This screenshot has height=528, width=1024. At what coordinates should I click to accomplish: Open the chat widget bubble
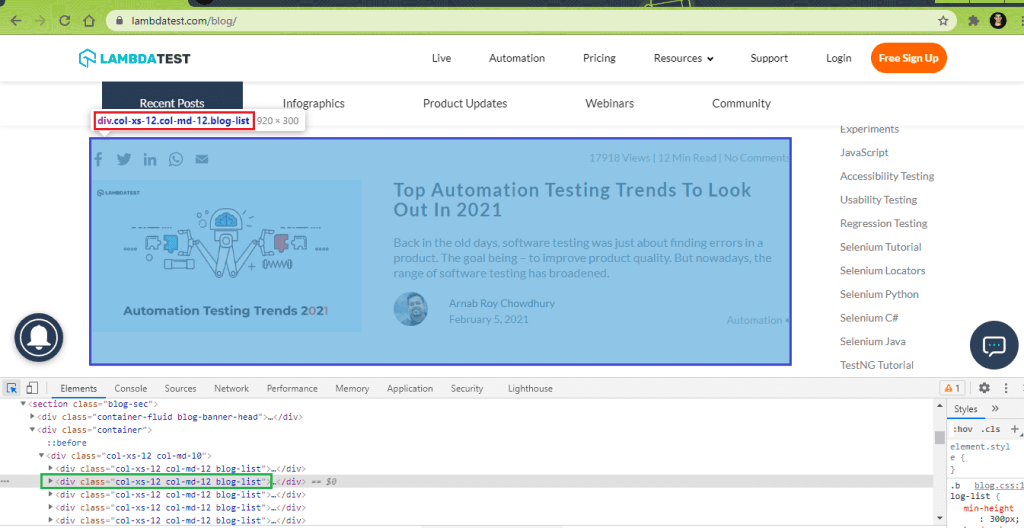click(x=994, y=345)
